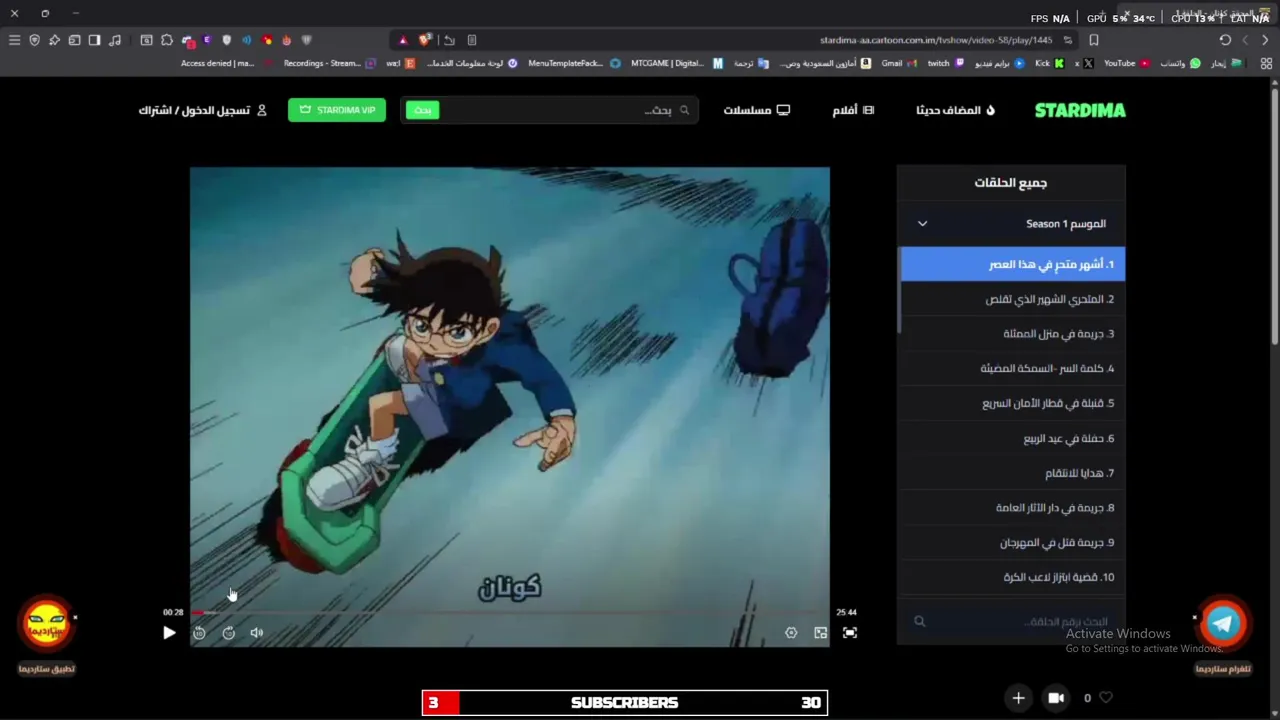Rewind the video 10 seconds
Screen dimensions: 1280x720
click(x=199, y=632)
